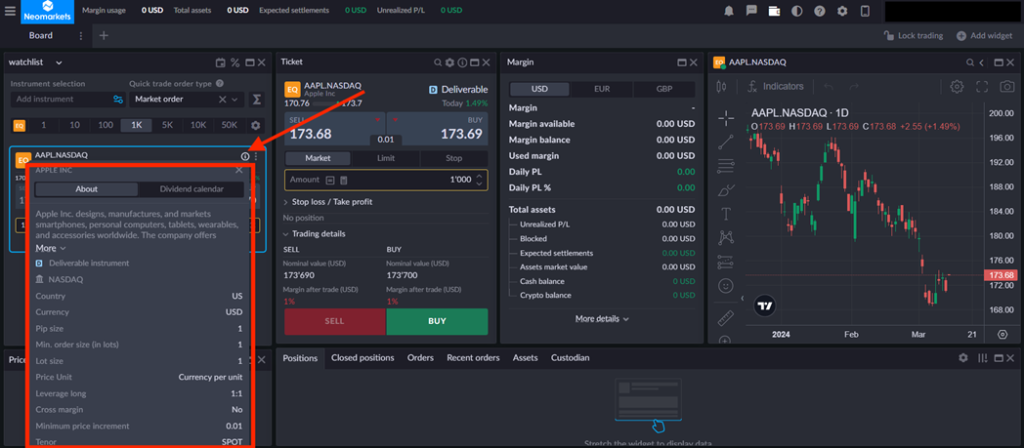Click the Add widget button
This screenshot has width=1024, height=448.
(984, 36)
